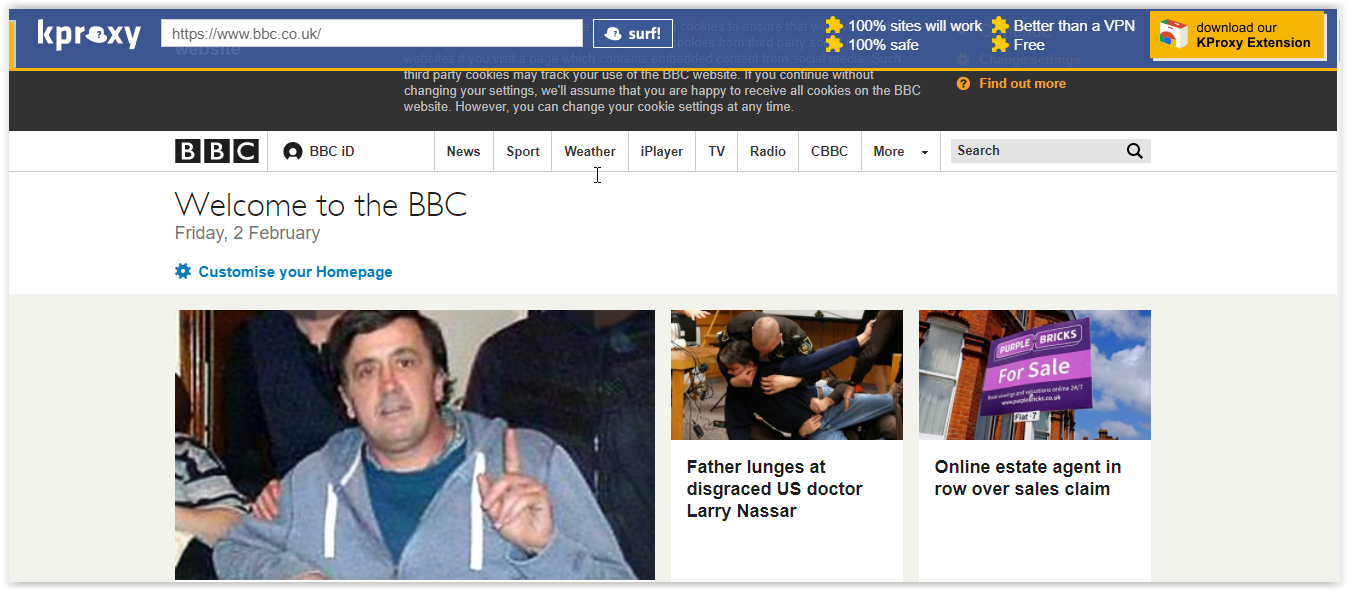Click the puzzle icon next to Free

(1000, 44)
